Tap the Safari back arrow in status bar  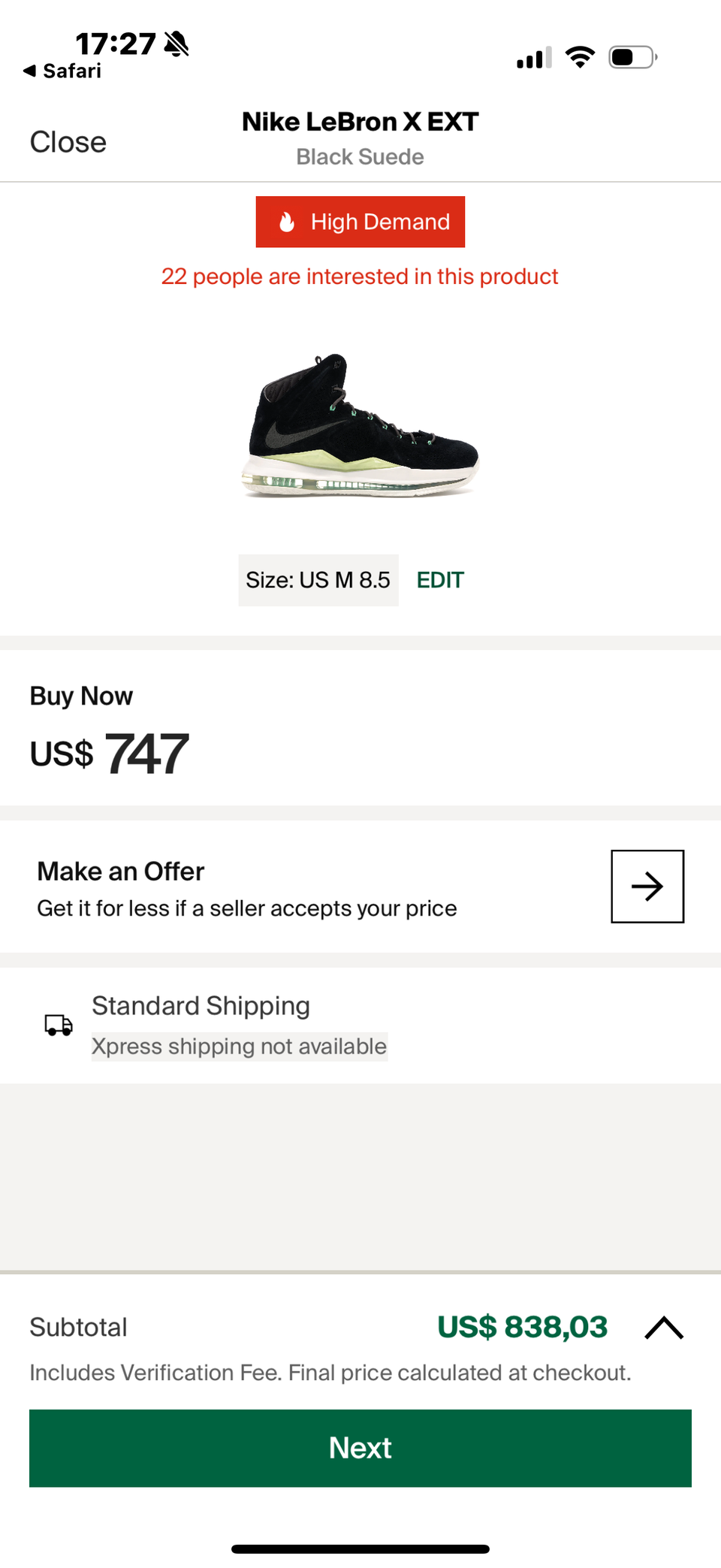(29, 71)
